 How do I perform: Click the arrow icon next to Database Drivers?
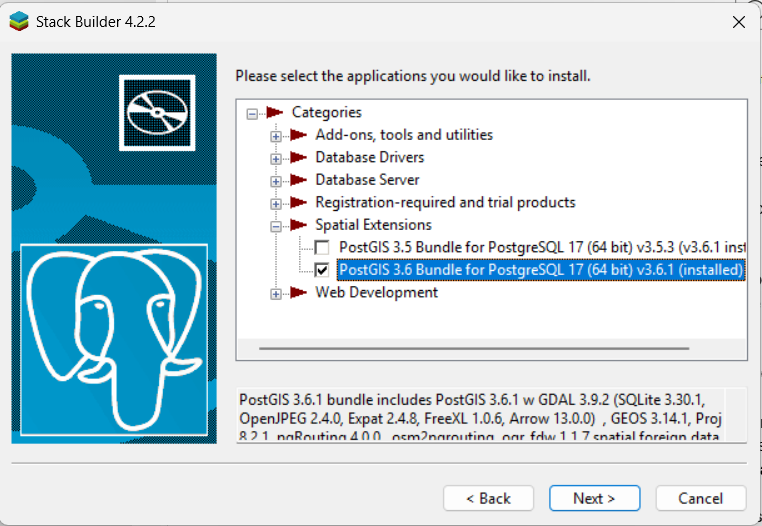(x=298, y=157)
